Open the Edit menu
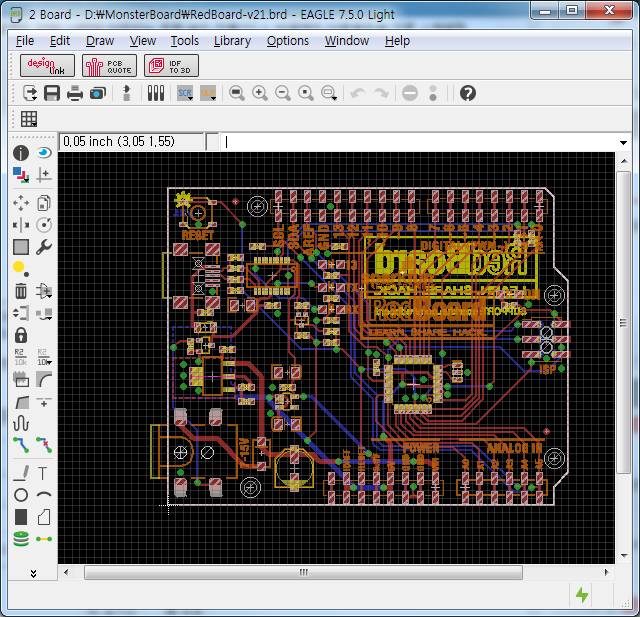Image resolution: width=640 pixels, height=617 pixels. coord(60,41)
